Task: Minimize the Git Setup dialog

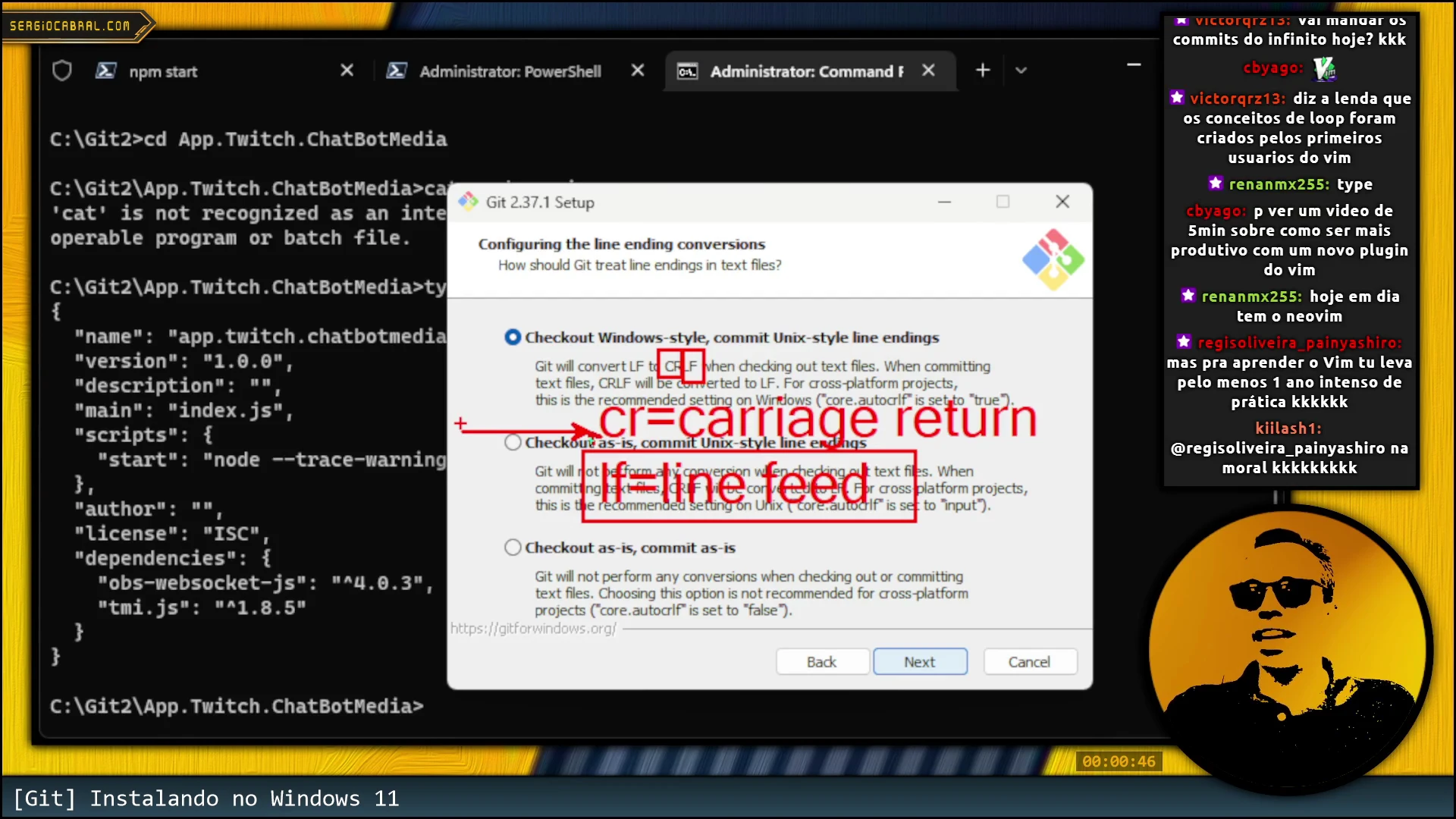Action: [944, 202]
